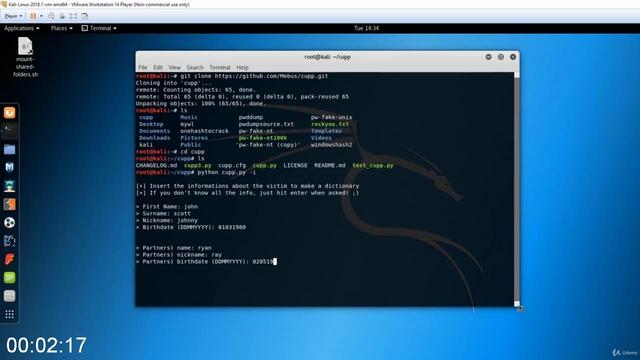
Task: Open the Files manager in the dock
Action: [9, 149]
